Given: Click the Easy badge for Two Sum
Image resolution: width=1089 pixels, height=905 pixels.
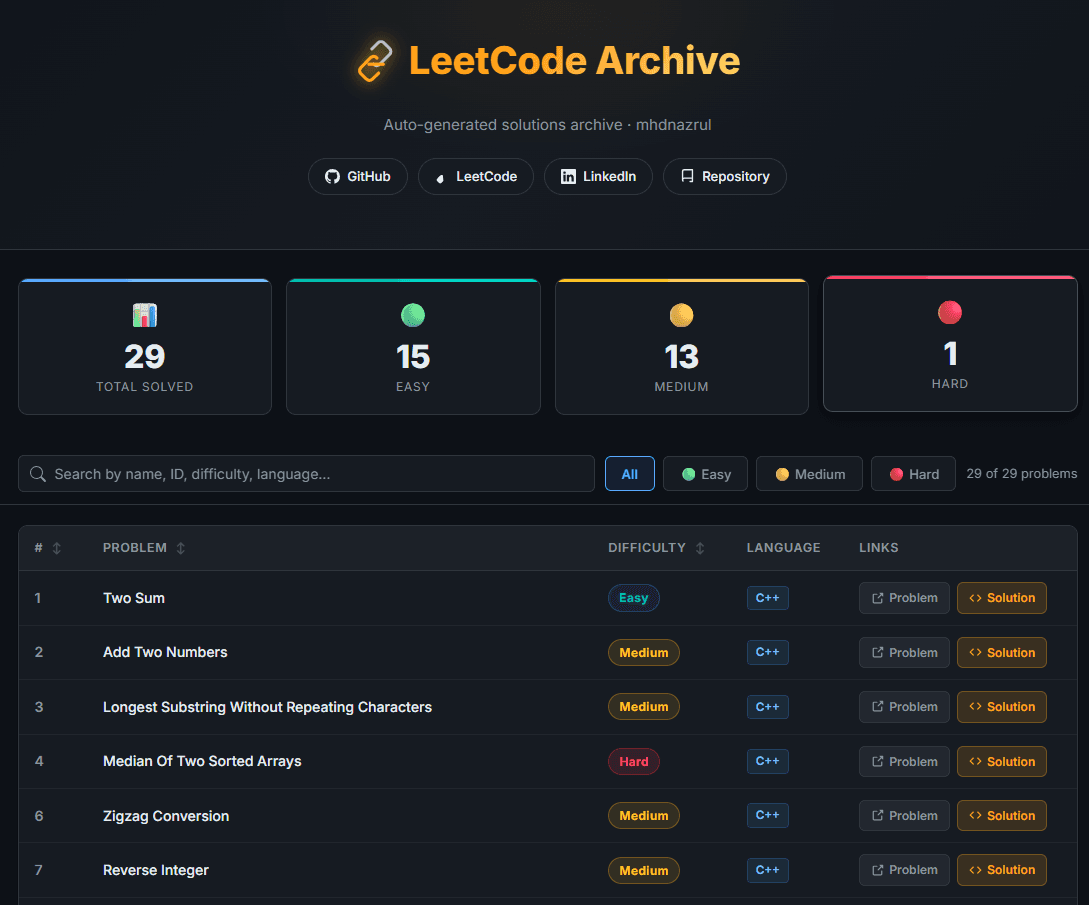Looking at the screenshot, I should point(633,598).
